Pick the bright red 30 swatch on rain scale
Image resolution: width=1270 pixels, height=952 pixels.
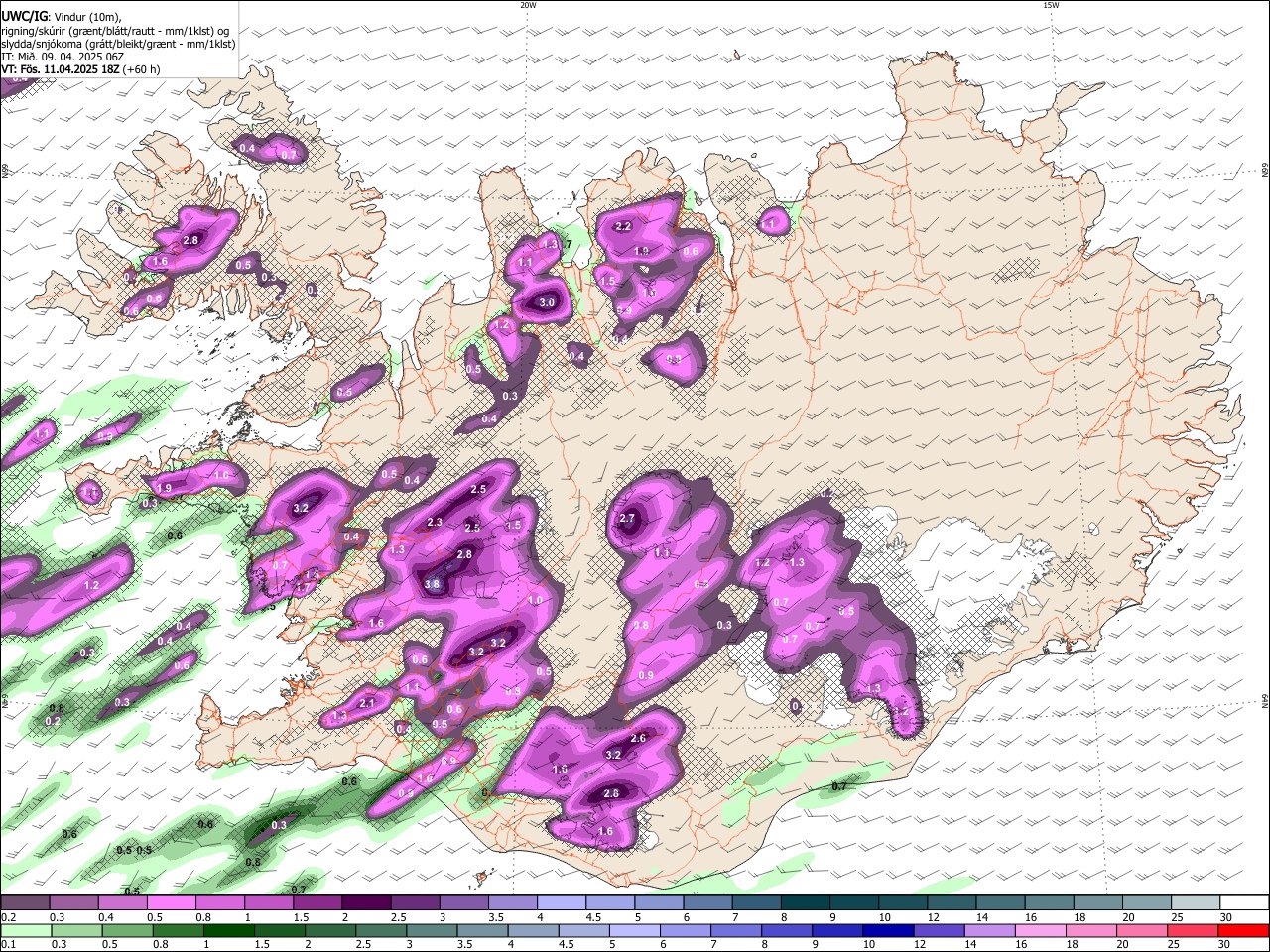click(1241, 930)
